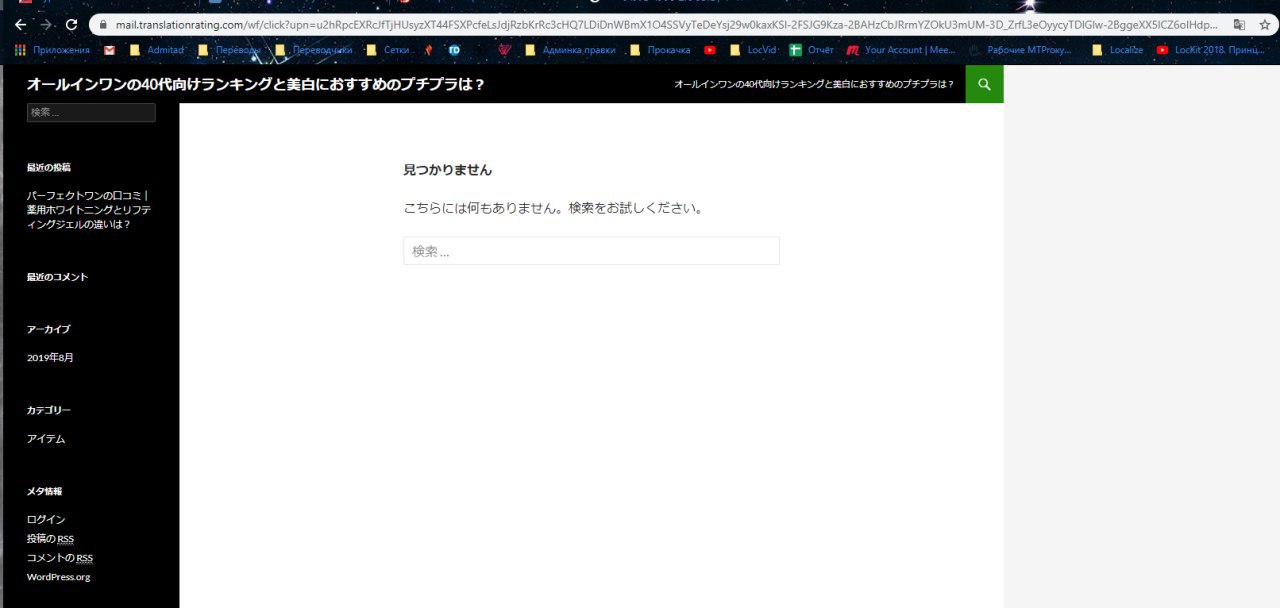Open the Админка правки bookmark folder
This screenshot has height=608, width=1280.
pos(570,49)
